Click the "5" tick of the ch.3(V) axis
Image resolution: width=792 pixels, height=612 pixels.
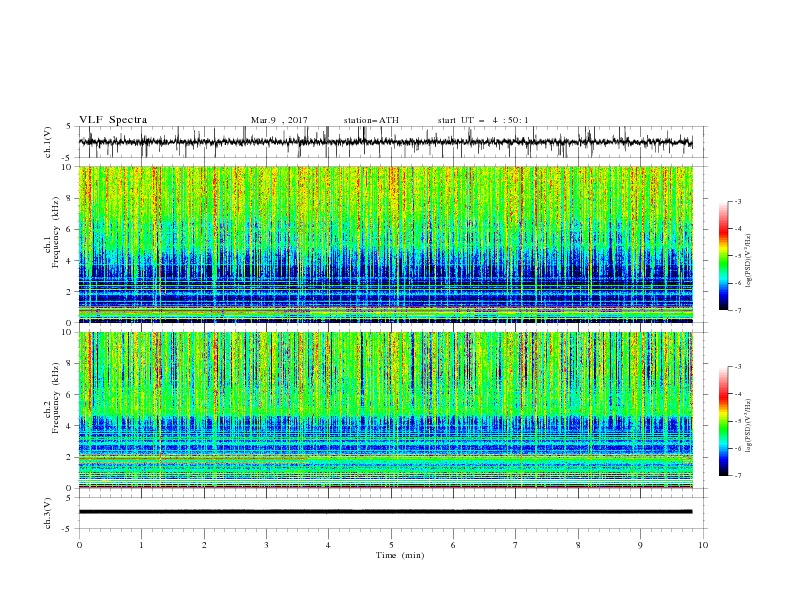[x=70, y=497]
